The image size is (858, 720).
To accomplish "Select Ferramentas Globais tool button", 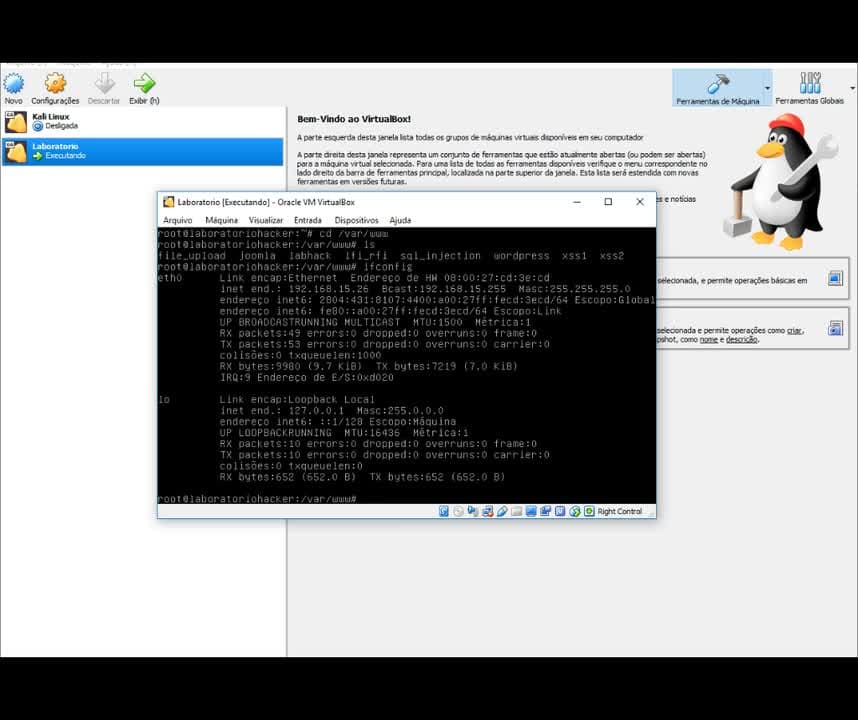I will coord(810,88).
